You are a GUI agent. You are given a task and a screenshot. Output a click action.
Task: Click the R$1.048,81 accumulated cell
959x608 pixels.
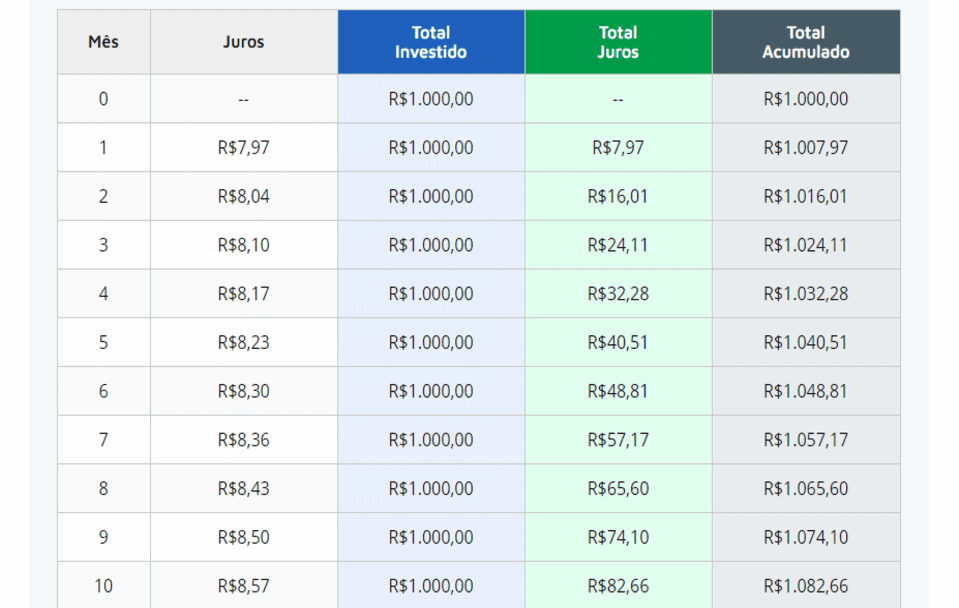(805, 391)
